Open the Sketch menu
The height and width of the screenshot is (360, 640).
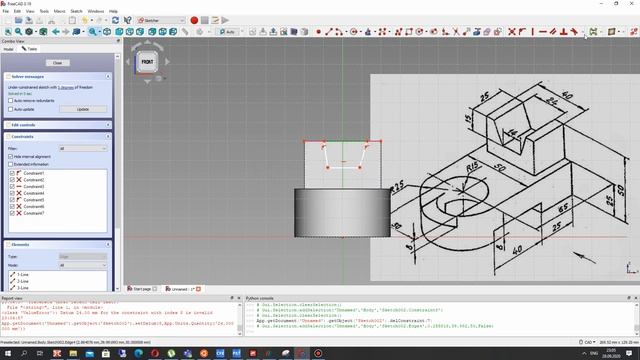[x=76, y=11]
